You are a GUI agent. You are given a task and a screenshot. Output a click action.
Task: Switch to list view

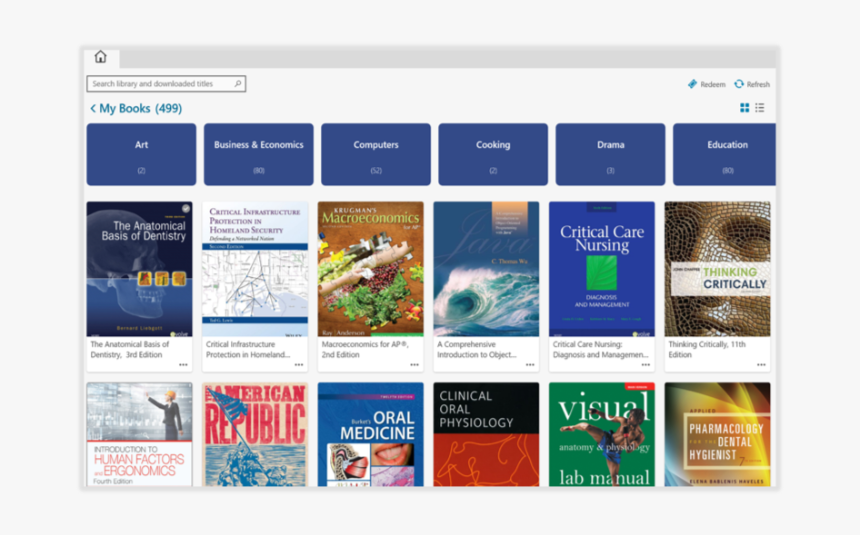pos(760,108)
